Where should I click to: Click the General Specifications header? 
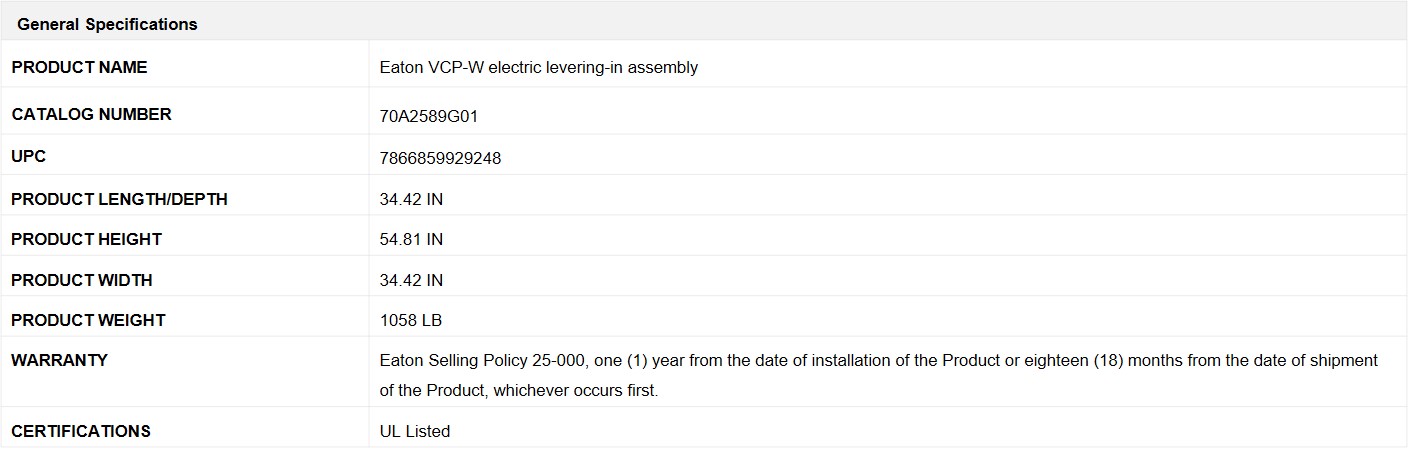pos(107,24)
